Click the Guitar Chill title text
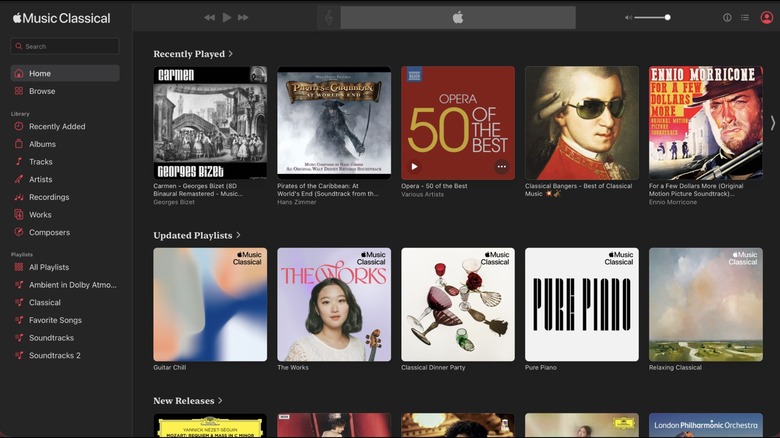Viewport: 780px width, 438px height. tap(170, 367)
